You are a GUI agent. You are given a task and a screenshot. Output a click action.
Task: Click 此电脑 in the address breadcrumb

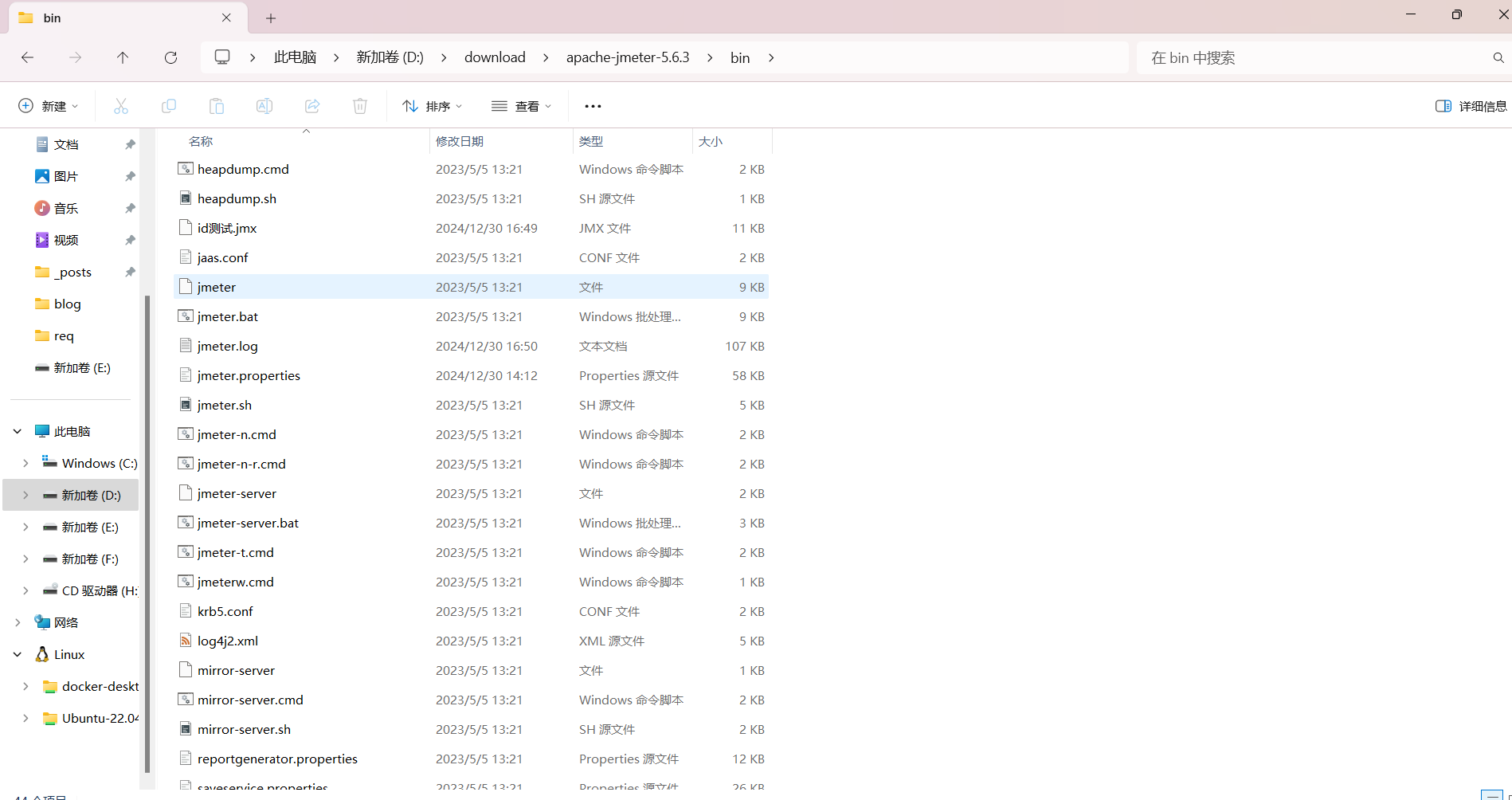point(295,57)
